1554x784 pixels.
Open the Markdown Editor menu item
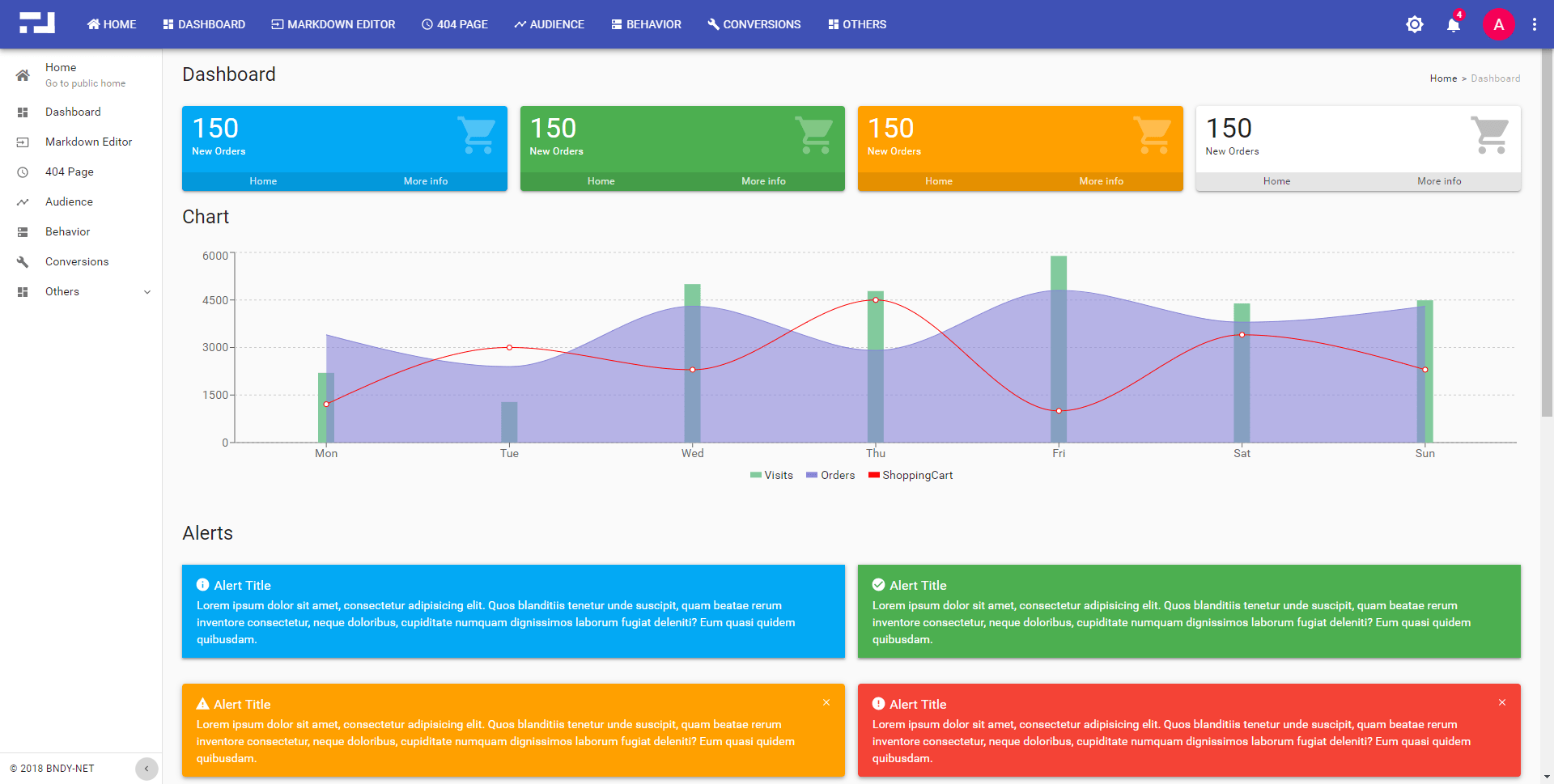point(88,142)
